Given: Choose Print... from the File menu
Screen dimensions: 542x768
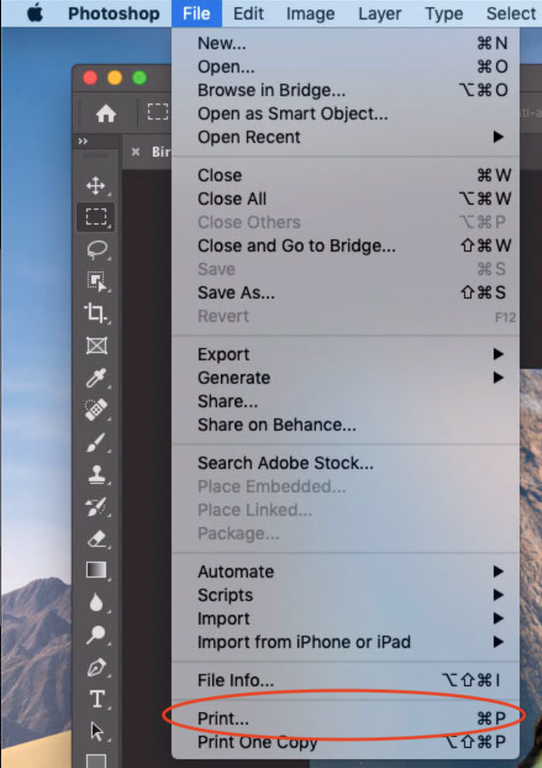Looking at the screenshot, I should (345, 719).
